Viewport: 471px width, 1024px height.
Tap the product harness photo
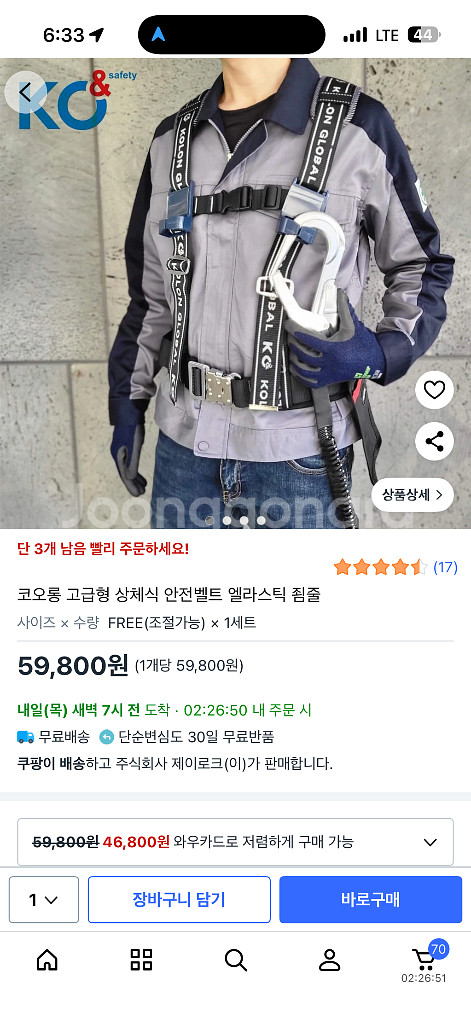(x=235, y=293)
